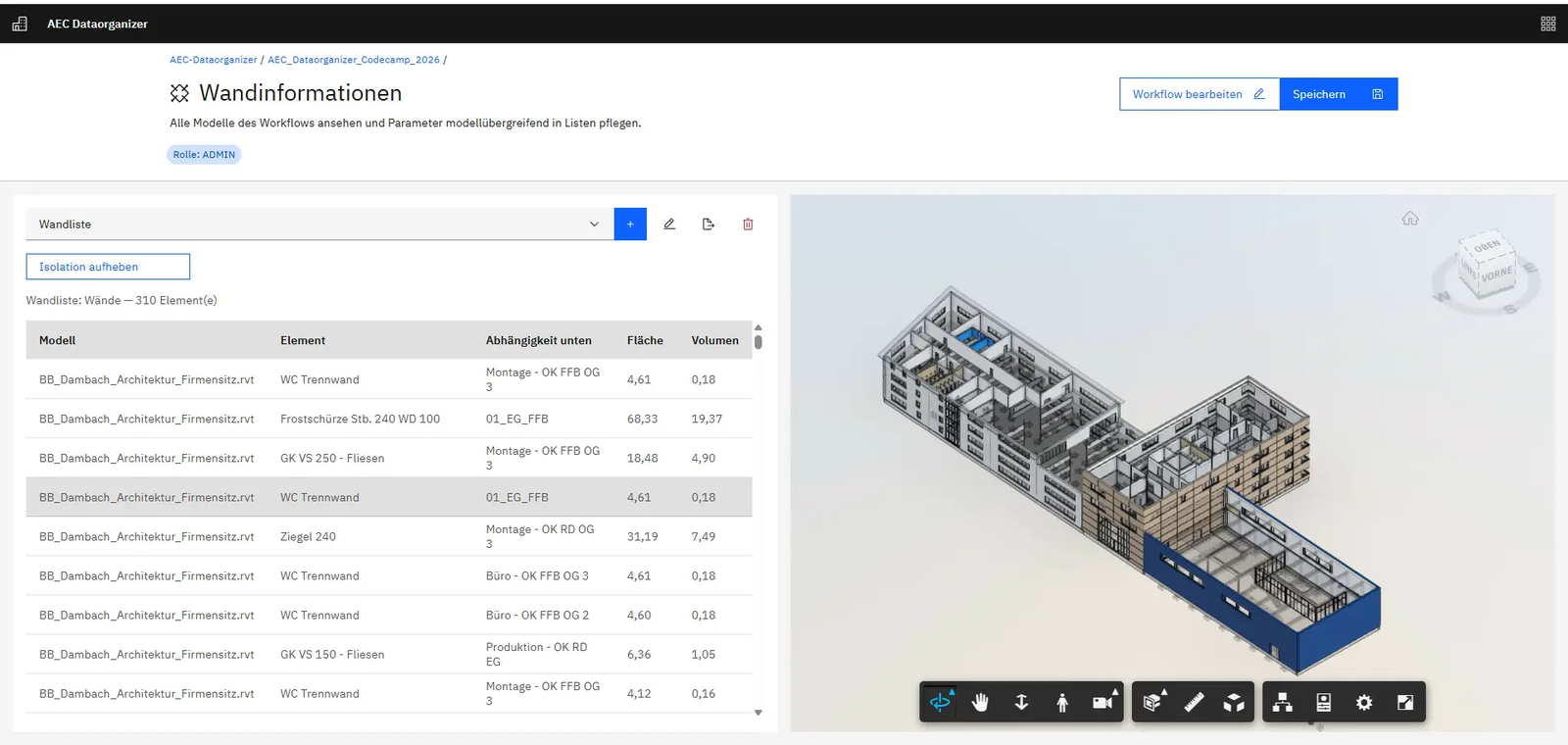This screenshot has width=1568, height=745.
Task: Sort by Modell column header
Action: (x=57, y=340)
